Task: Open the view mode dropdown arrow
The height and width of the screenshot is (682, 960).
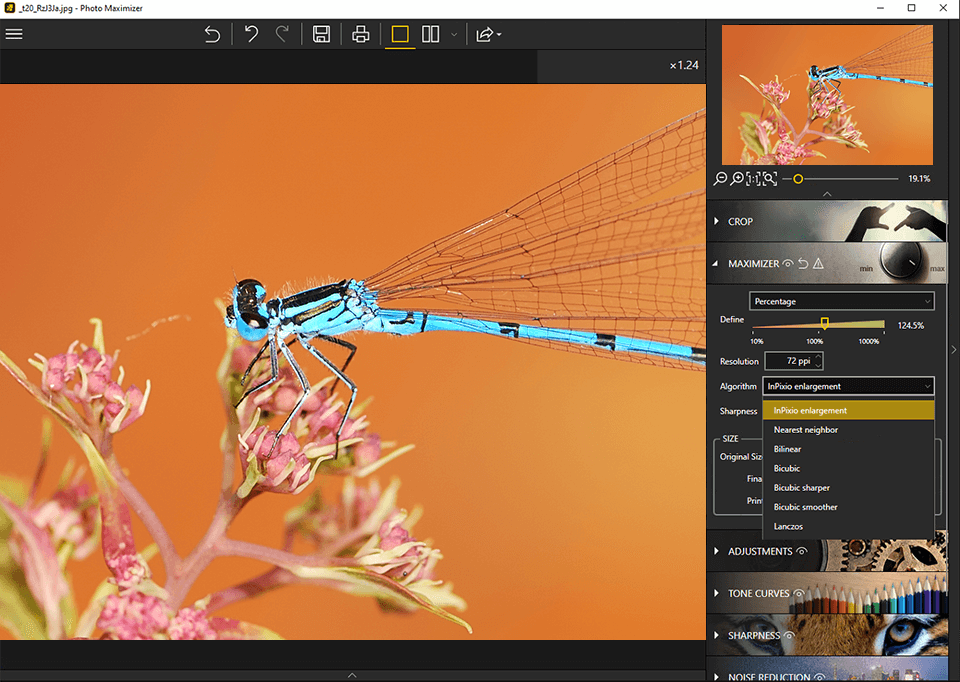Action: coord(452,33)
